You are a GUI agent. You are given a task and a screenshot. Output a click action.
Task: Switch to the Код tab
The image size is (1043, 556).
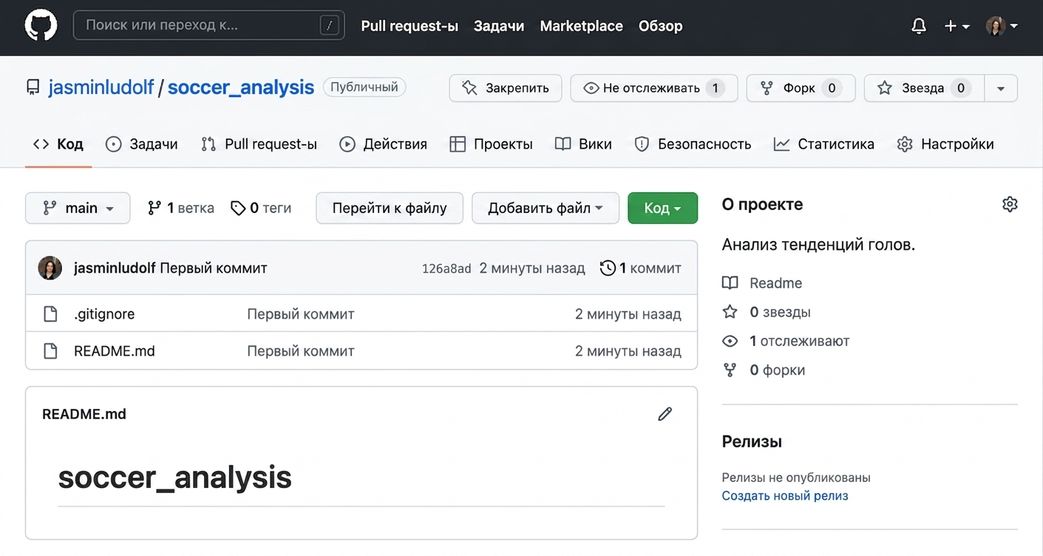pyautogui.click(x=58, y=144)
